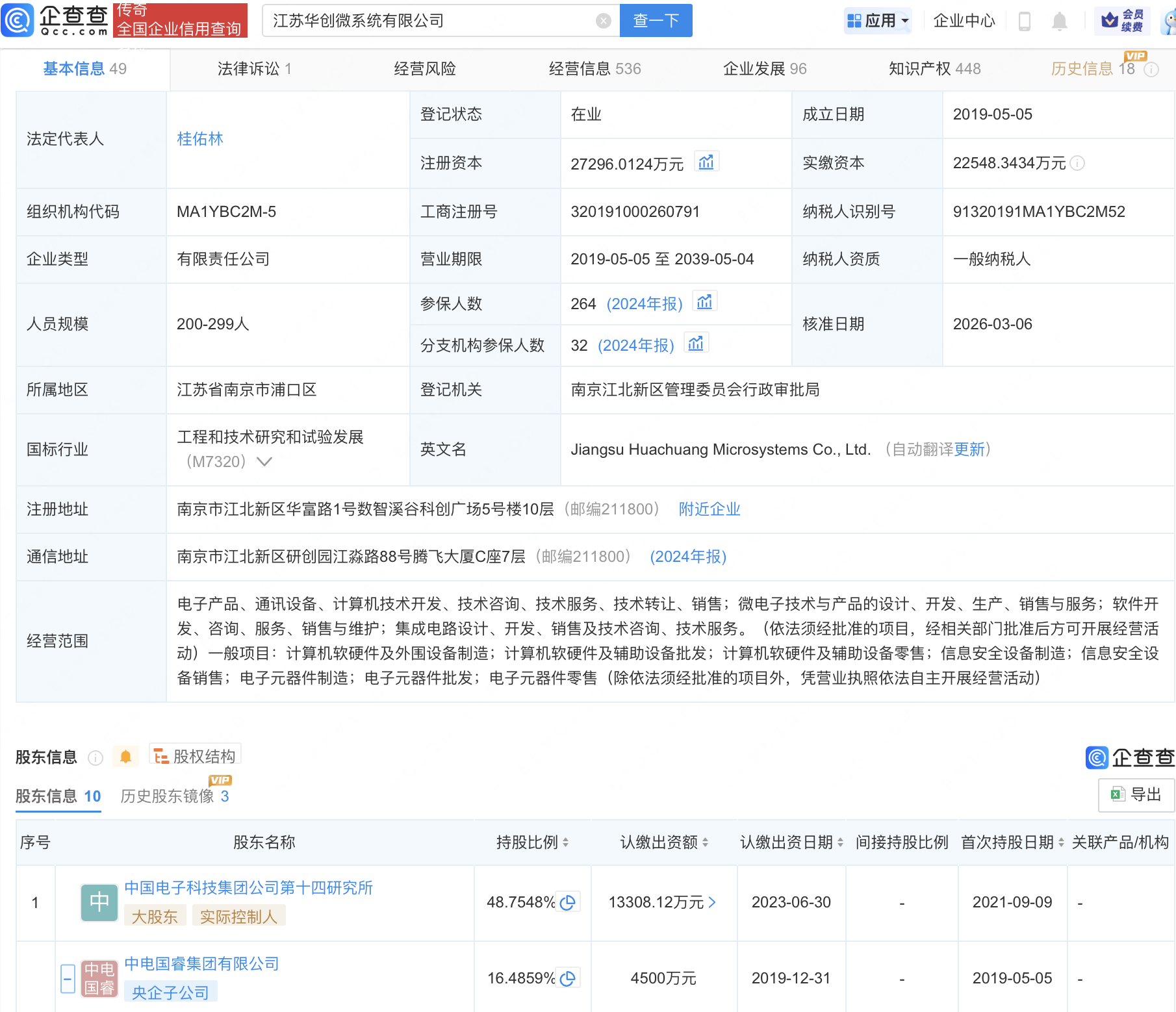The width and height of the screenshot is (1176, 1012).
Task: Click the info icon beside 实缴资本
Action: tap(1078, 163)
